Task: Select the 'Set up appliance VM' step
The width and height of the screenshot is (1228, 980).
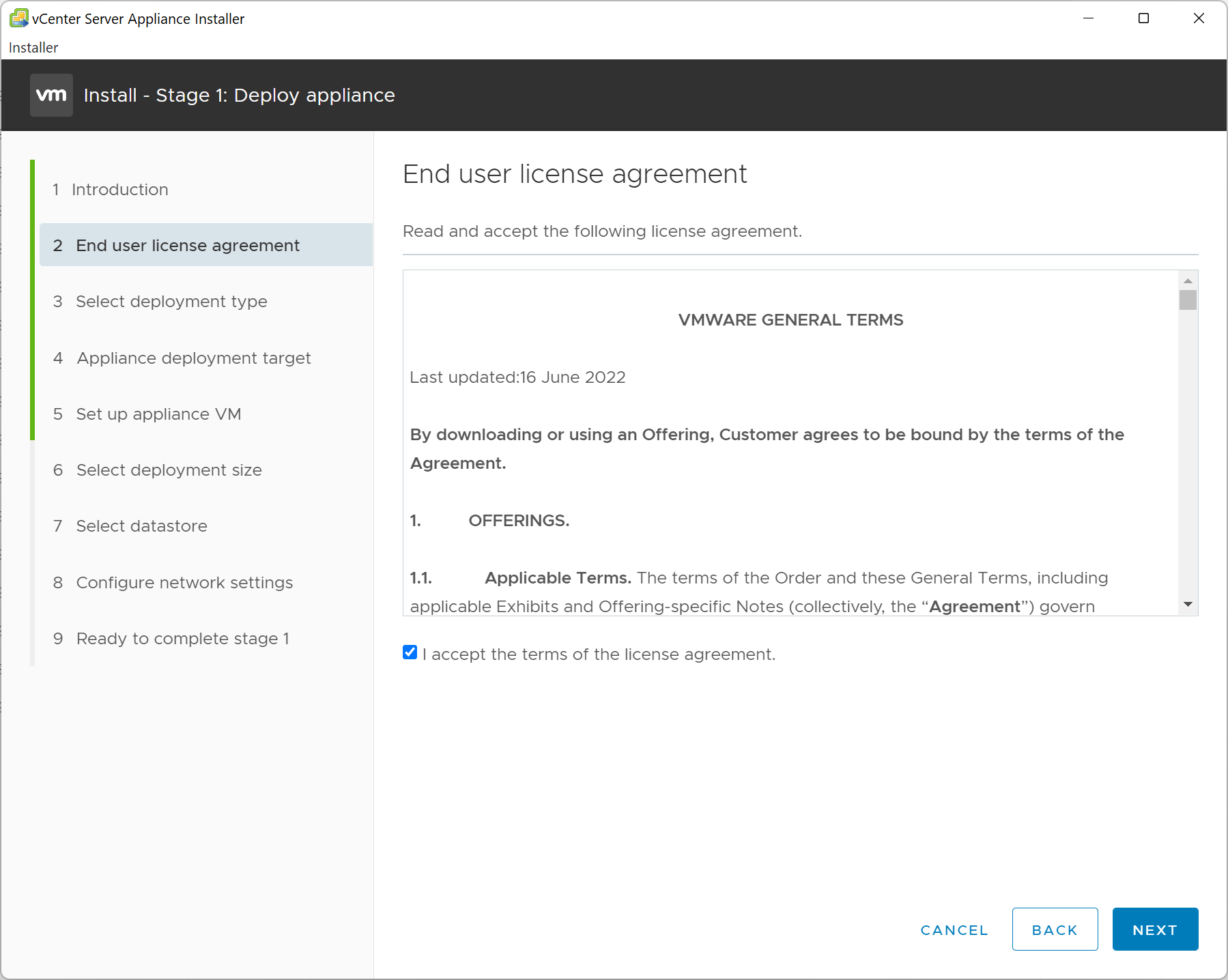Action: (x=158, y=414)
